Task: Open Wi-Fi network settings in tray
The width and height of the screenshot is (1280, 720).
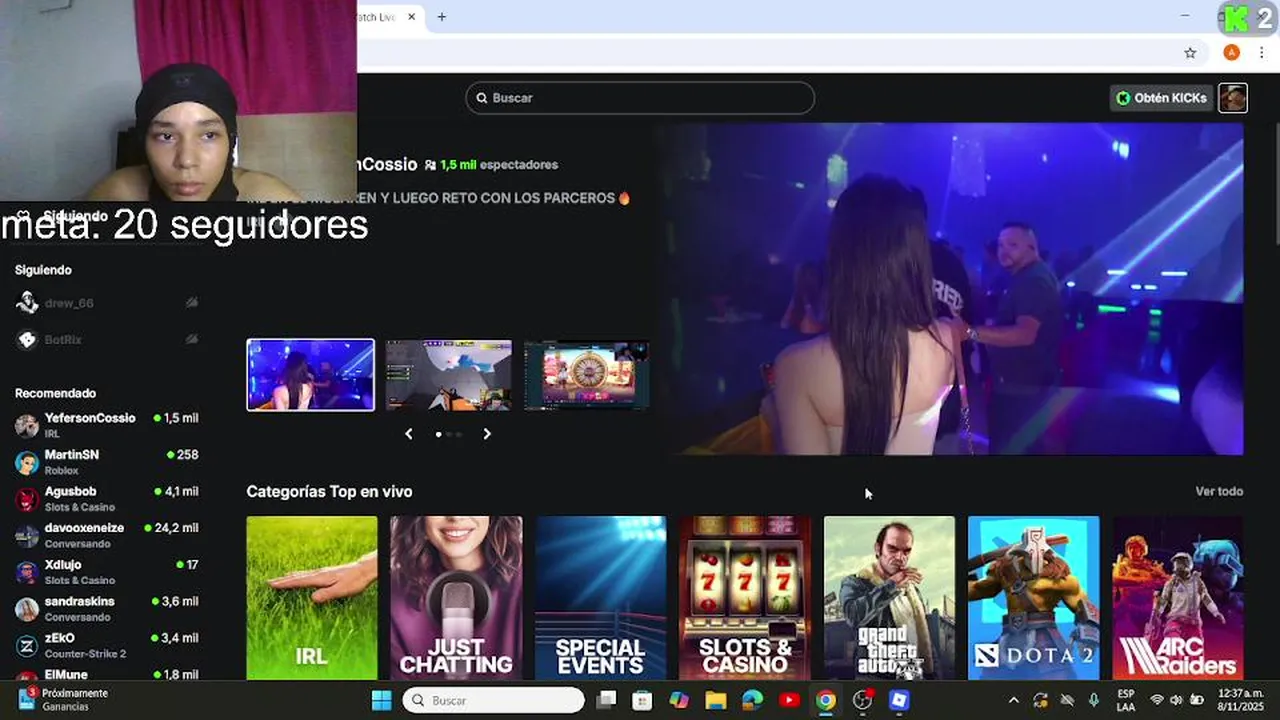Action: pos(1157,700)
